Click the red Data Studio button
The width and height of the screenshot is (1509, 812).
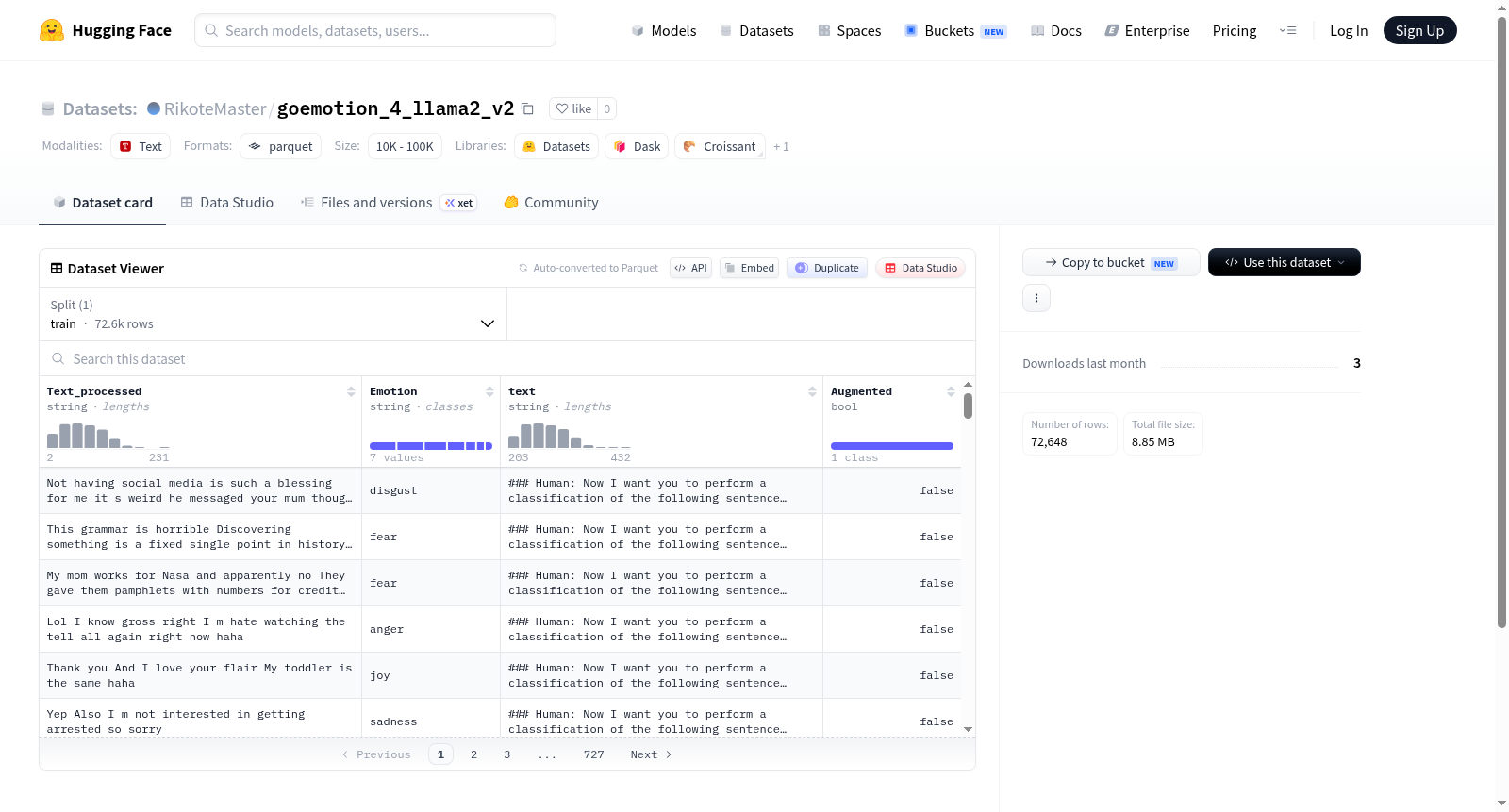(920, 268)
